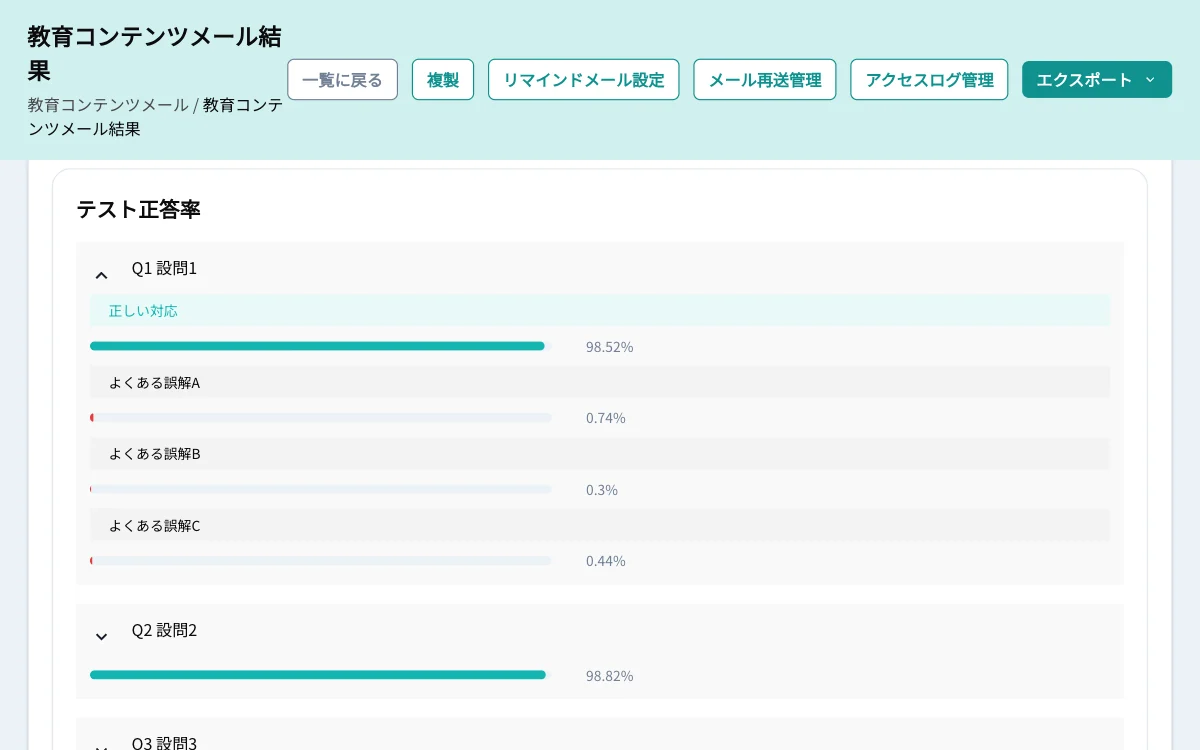The height and width of the screenshot is (750, 1200).
Task: Click the Q1 設問1 title
Action: [164, 268]
